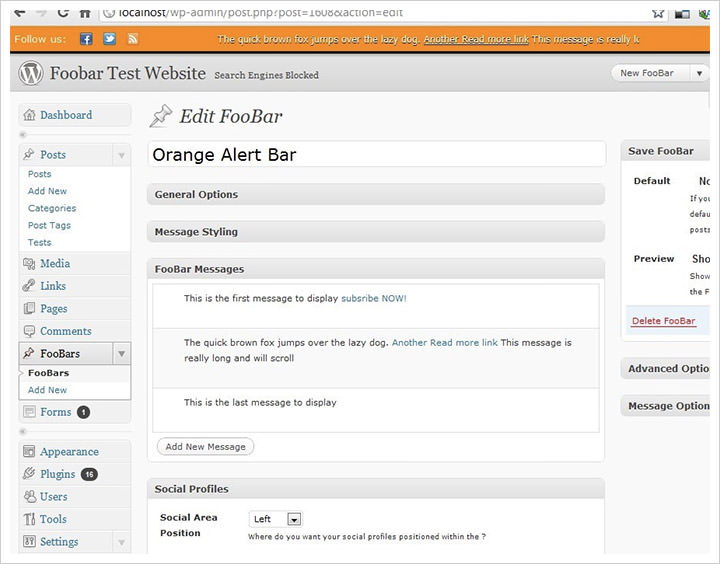Open the Dashboard menu item

[x=66, y=115]
